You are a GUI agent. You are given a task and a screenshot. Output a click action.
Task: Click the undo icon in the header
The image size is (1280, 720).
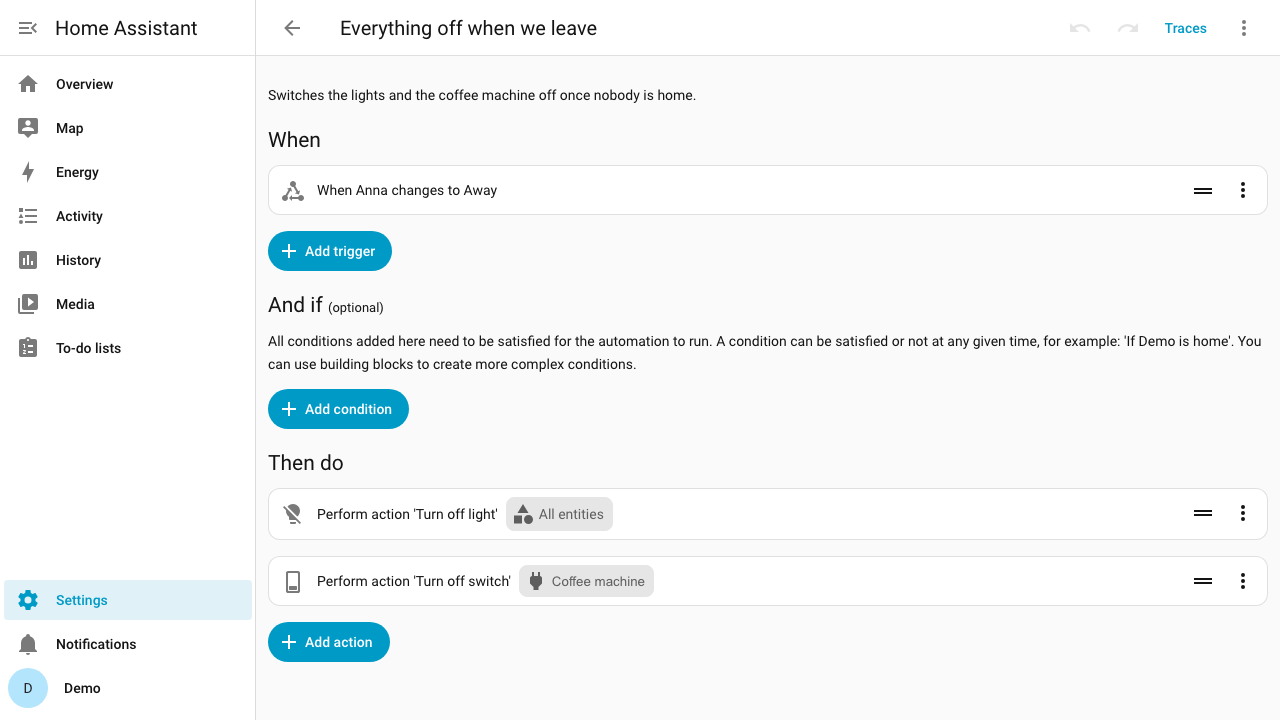(x=1080, y=28)
